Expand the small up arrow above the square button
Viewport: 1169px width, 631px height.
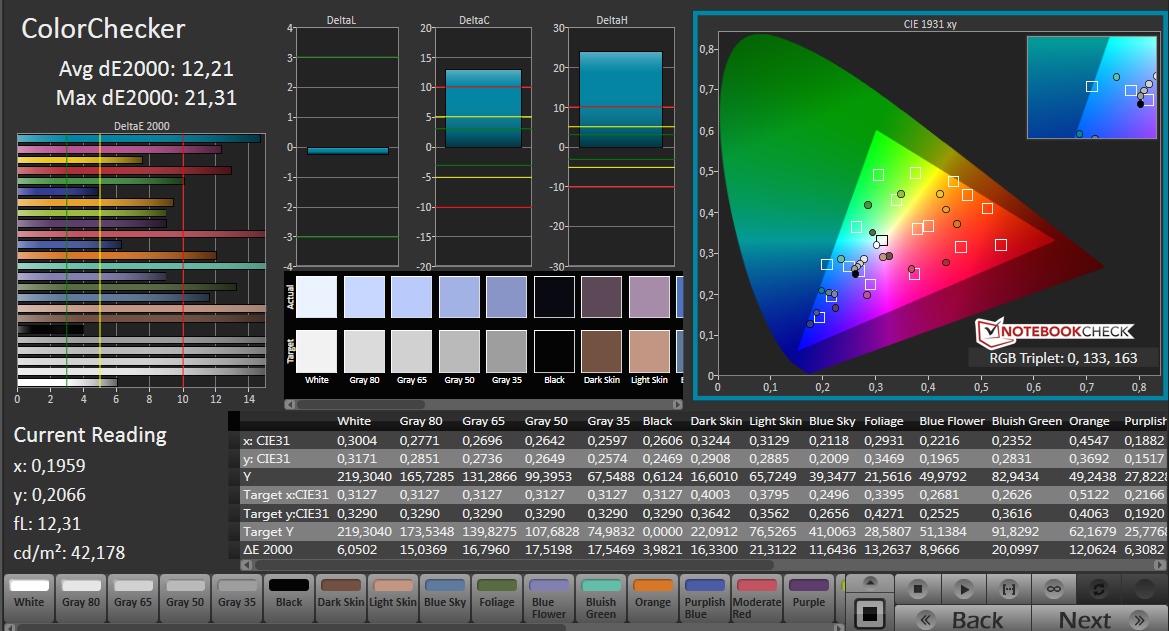(x=869, y=583)
